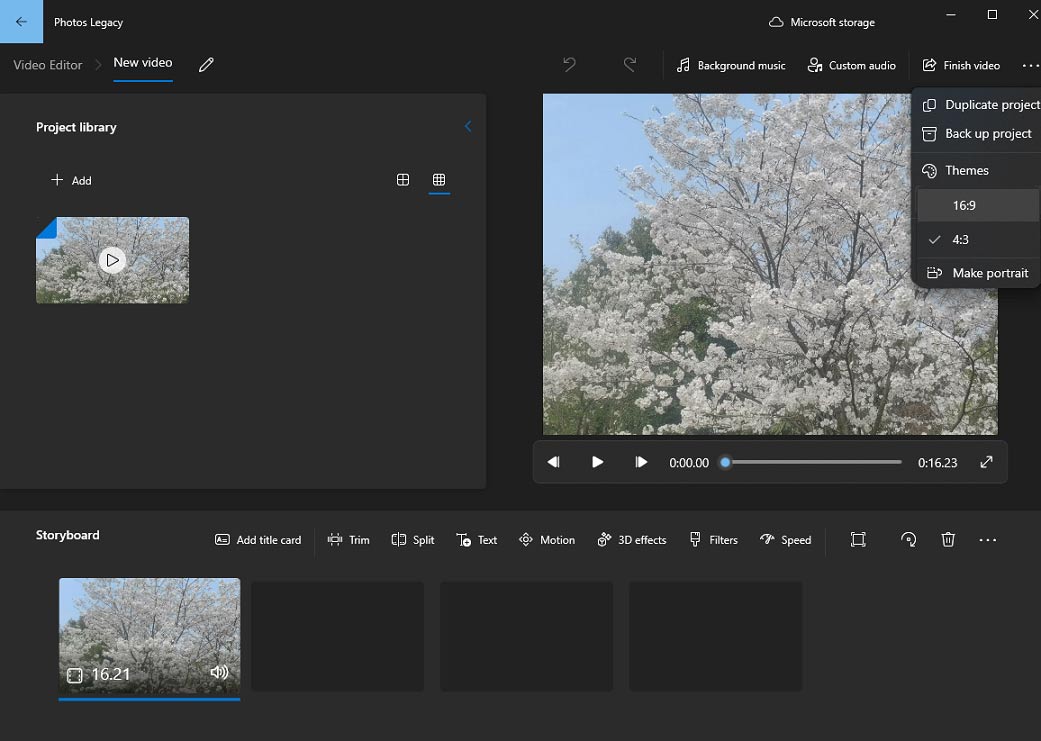Rename video with the pencil icon
Image resolution: width=1041 pixels, height=741 pixels.
point(206,64)
